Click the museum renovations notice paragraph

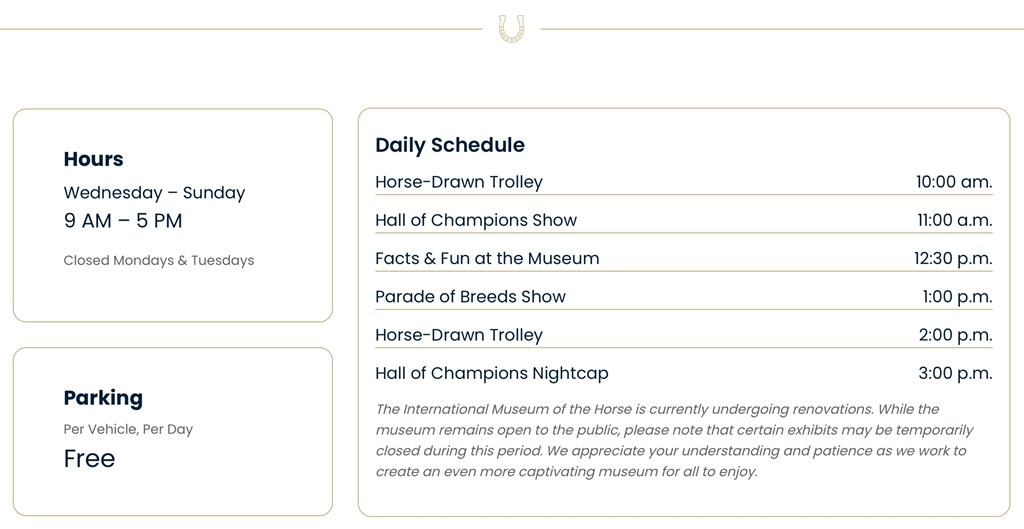[x=673, y=440]
